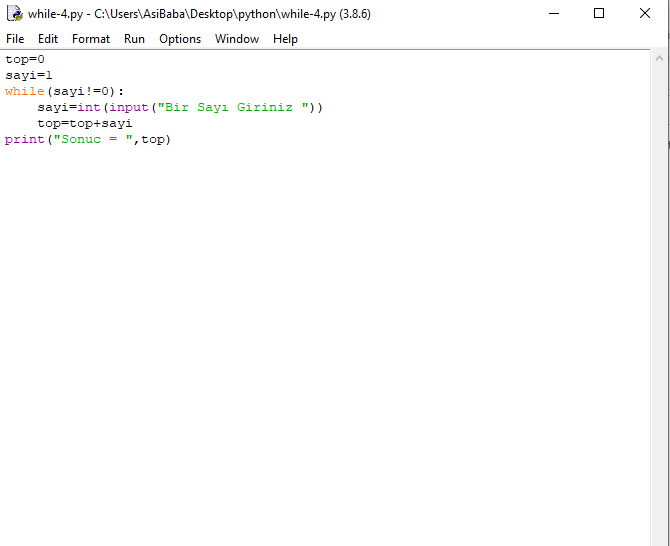Click the sayi=1 code line
The width and height of the screenshot is (670, 546).
(29, 75)
